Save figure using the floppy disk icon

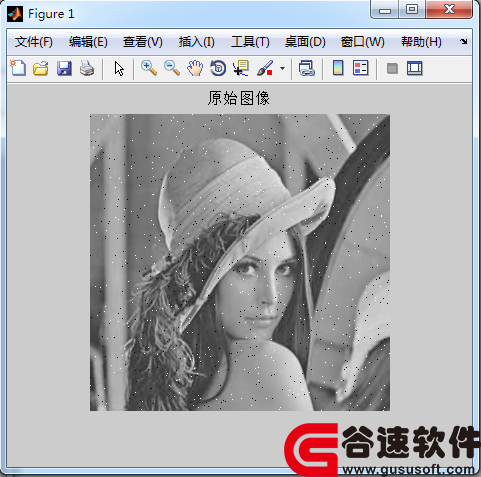64,68
